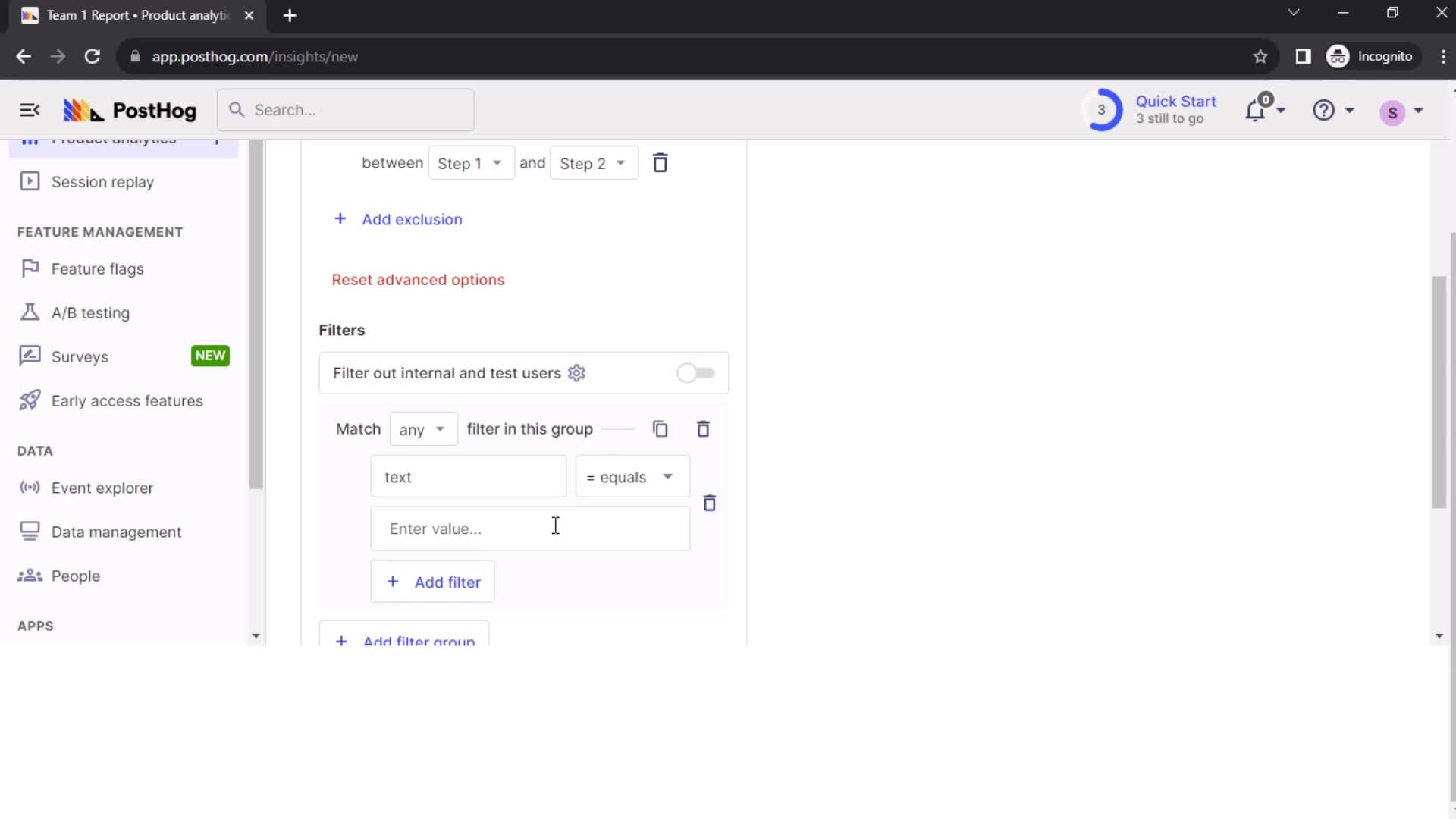
Task: Click the copy filter group icon
Action: pos(660,429)
